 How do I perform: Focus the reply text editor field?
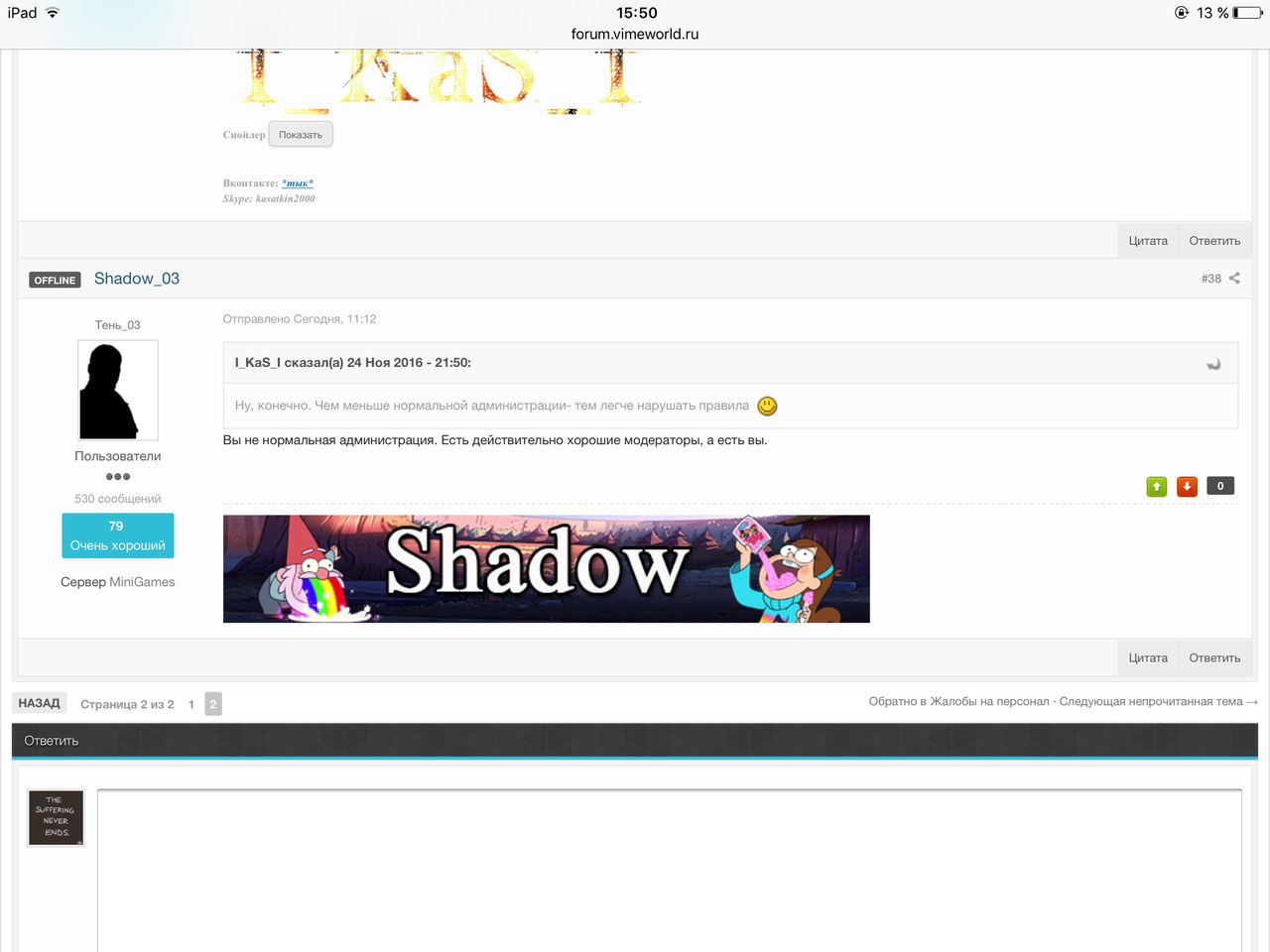click(x=670, y=871)
